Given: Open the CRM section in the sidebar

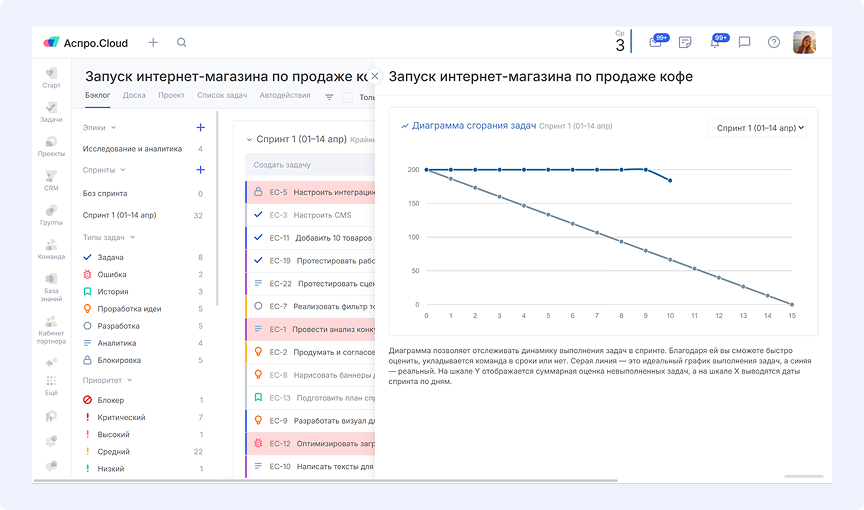Looking at the screenshot, I should (51, 180).
